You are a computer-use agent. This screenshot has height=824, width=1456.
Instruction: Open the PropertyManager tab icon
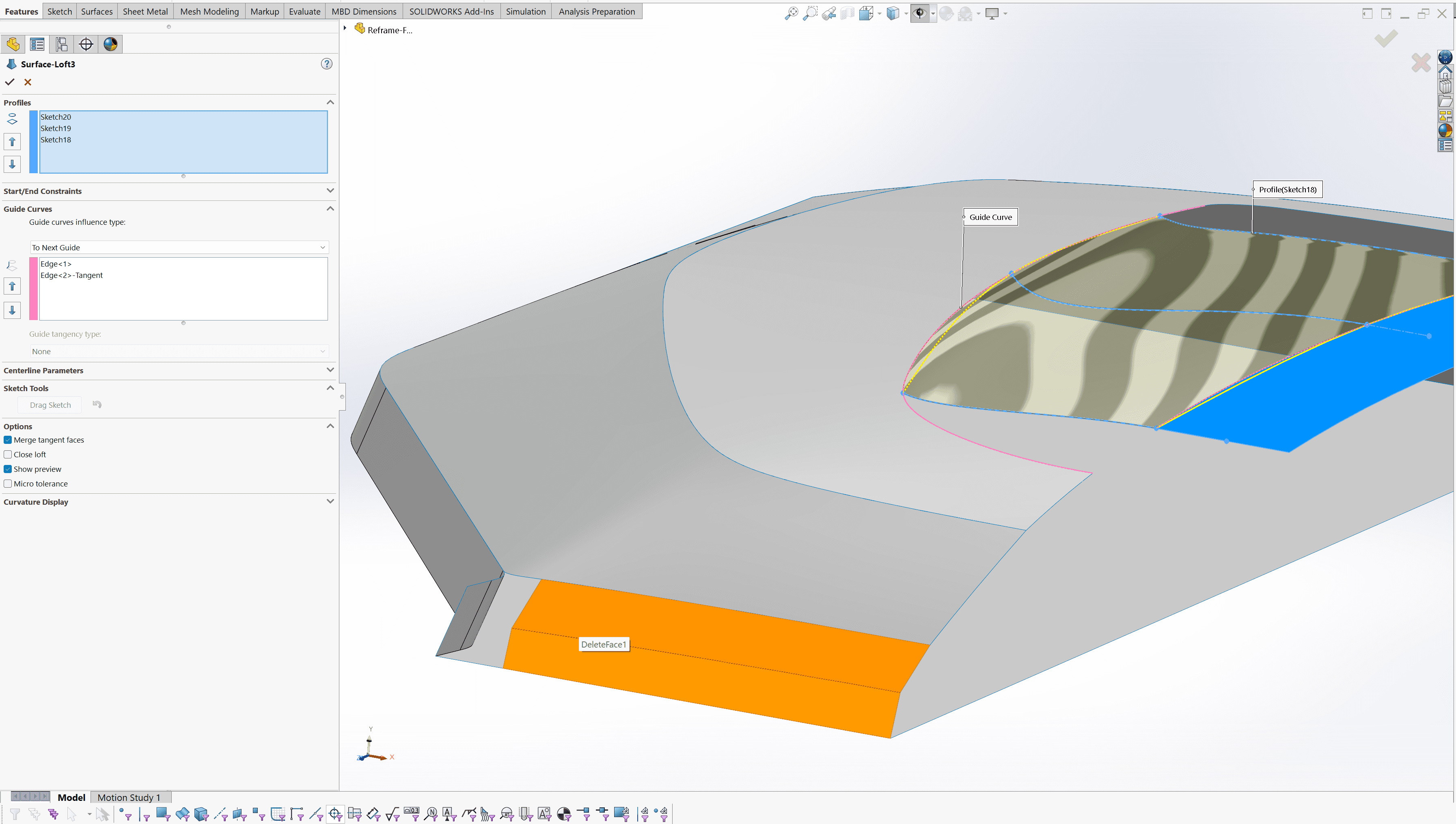pyautogui.click(x=37, y=44)
